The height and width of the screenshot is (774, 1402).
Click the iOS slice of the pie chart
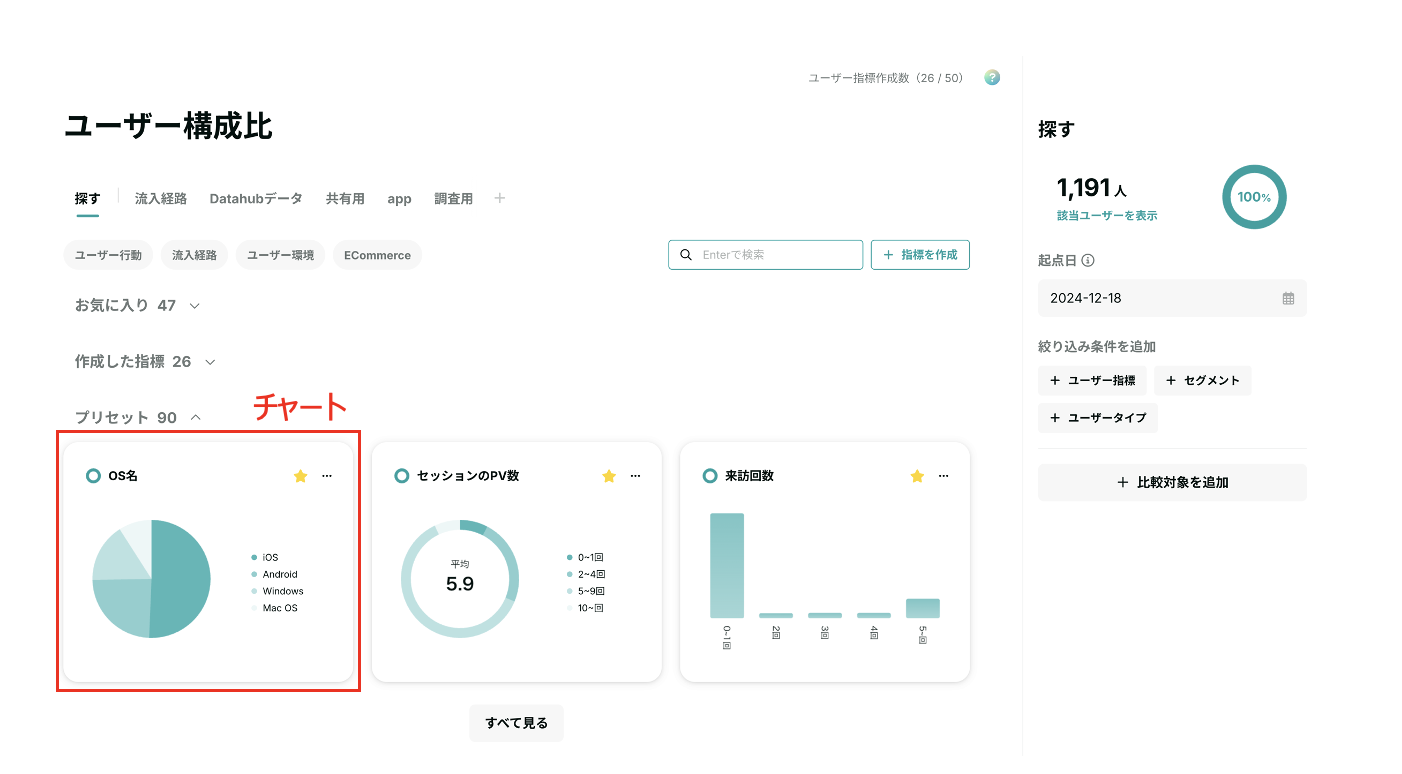tap(182, 578)
